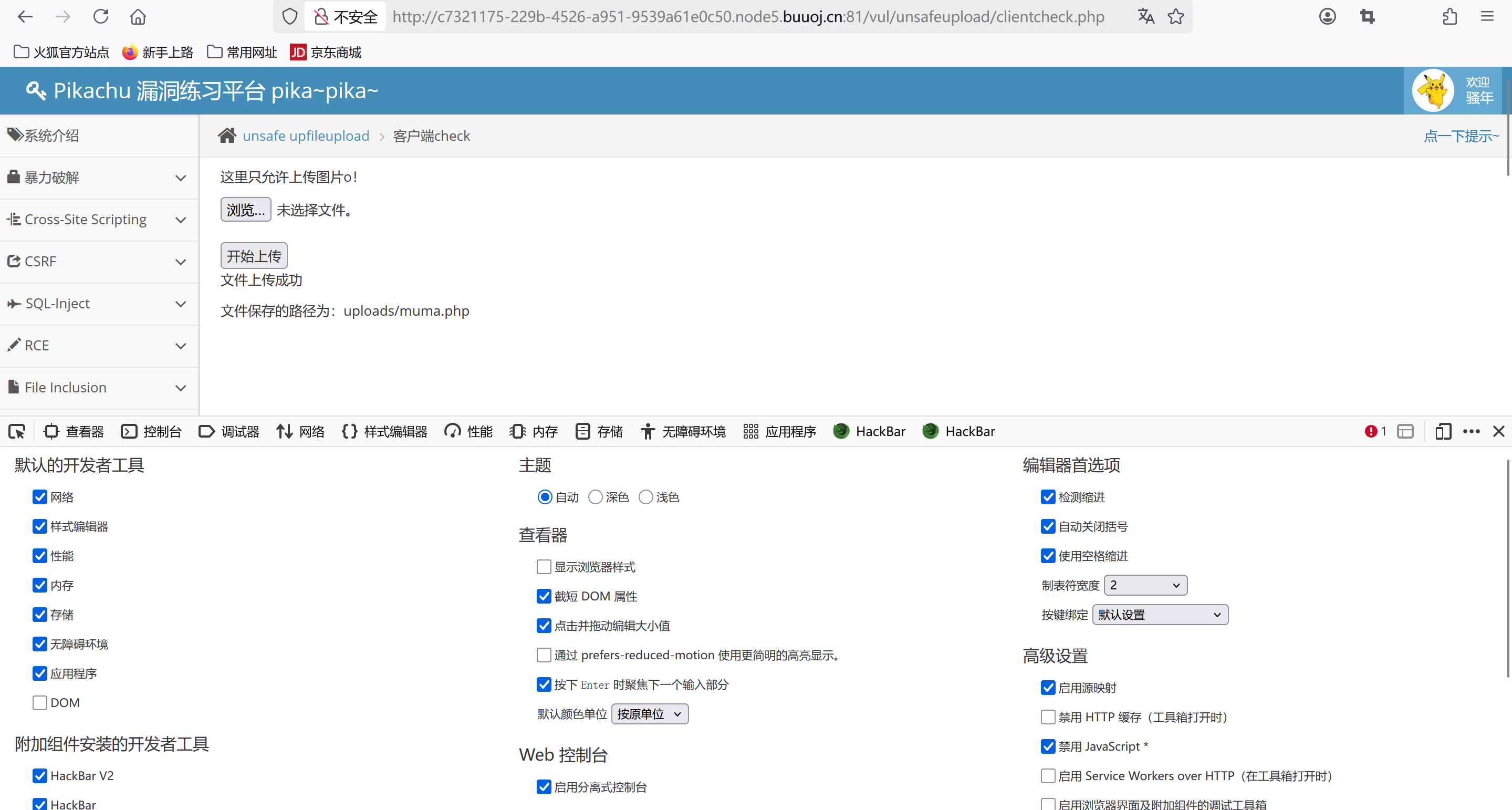Click the translate page icon in address bar
Viewport: 1512px width, 810px height.
coord(1146,16)
